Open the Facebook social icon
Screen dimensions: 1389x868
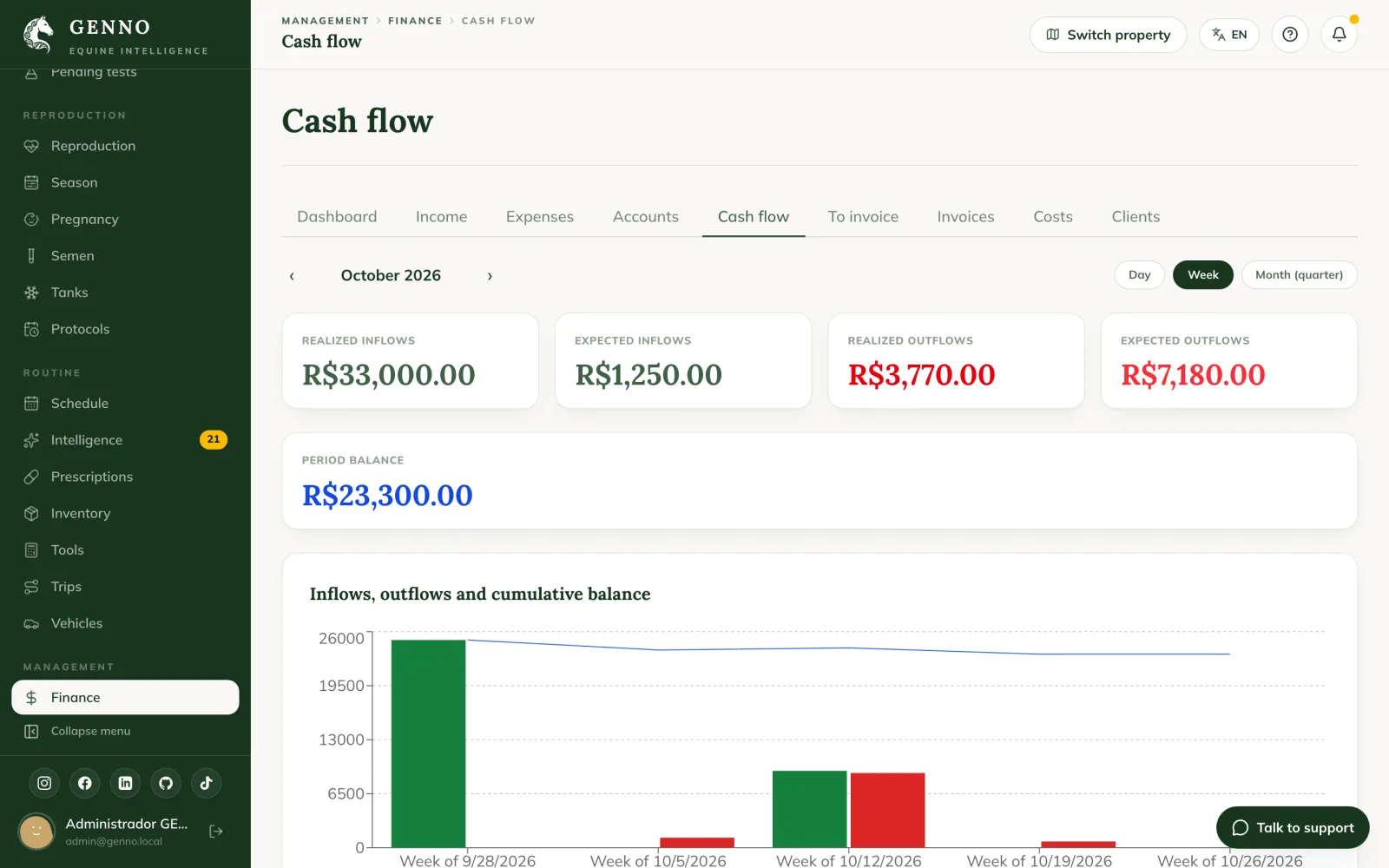coord(85,783)
